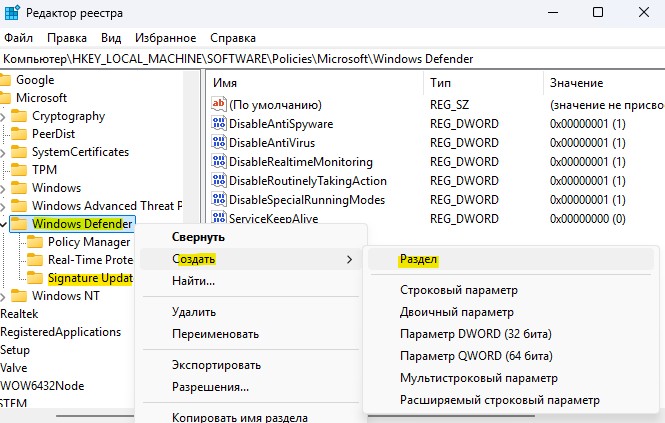Collapse the Windows Defender tree node
The height and width of the screenshot is (423, 665).
4,224
